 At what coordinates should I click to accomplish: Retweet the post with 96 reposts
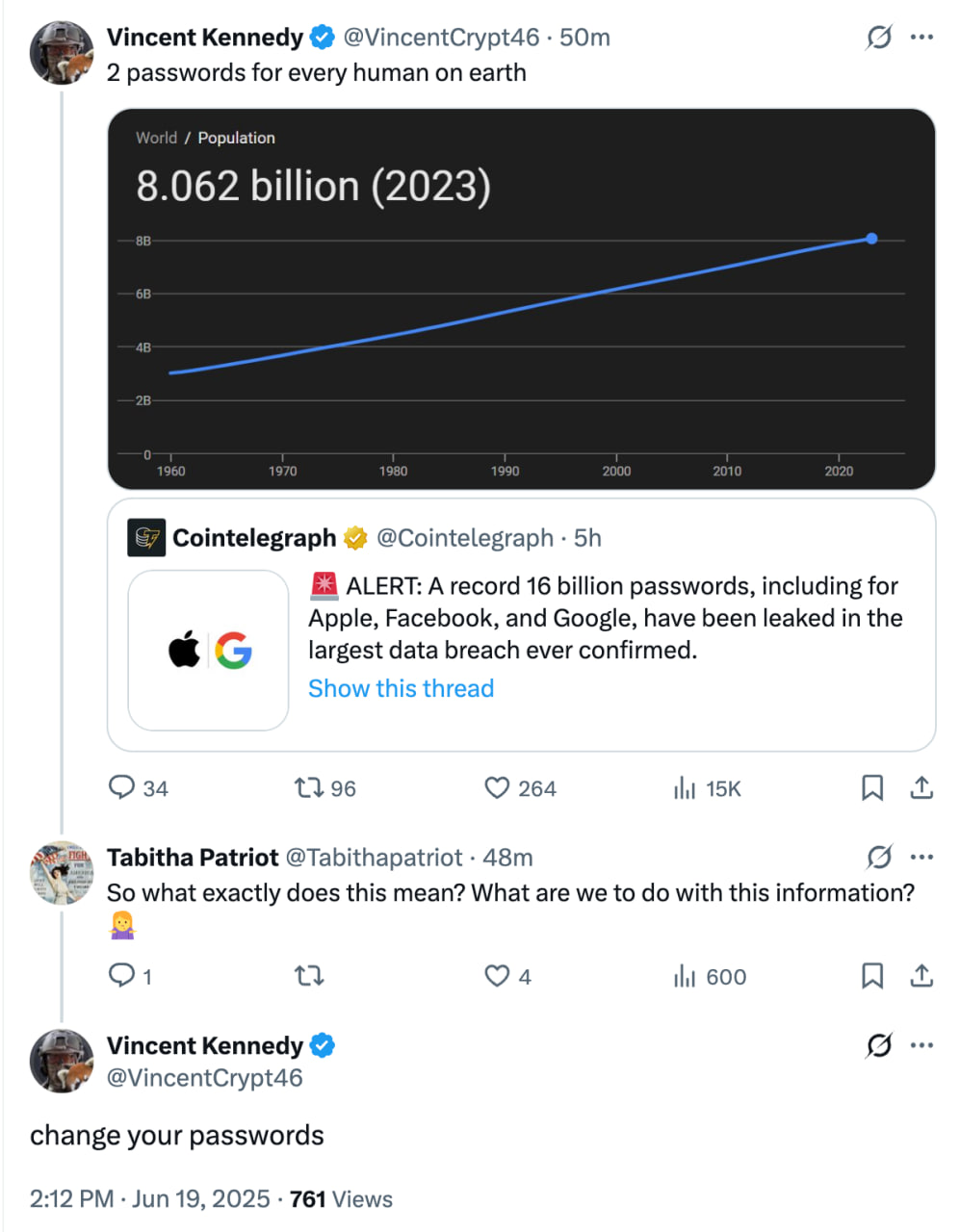309,788
